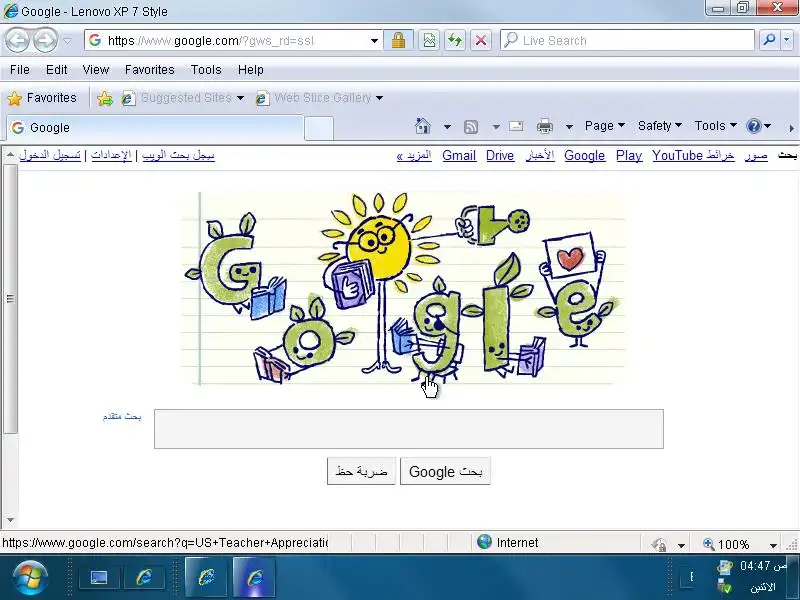Open the command bar Tools menu
Image resolution: width=800 pixels, height=600 pixels.
tap(715, 126)
